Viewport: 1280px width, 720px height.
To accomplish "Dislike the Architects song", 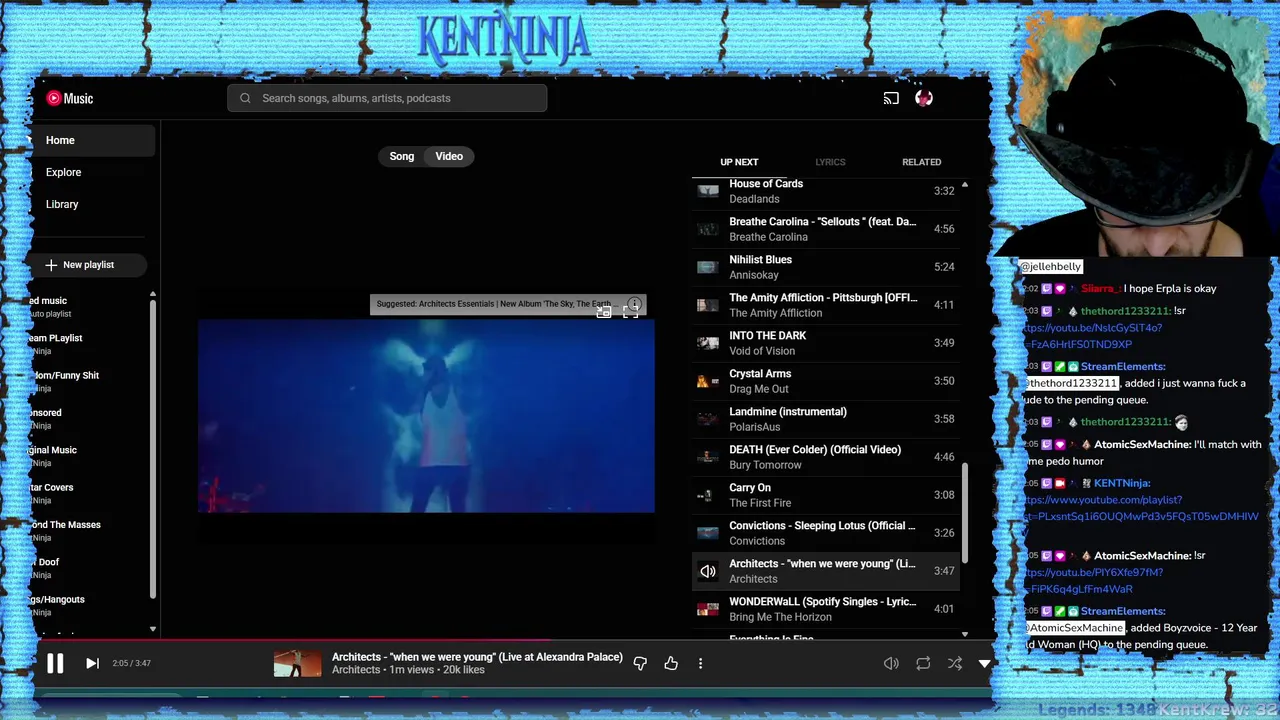I will click(x=640, y=663).
